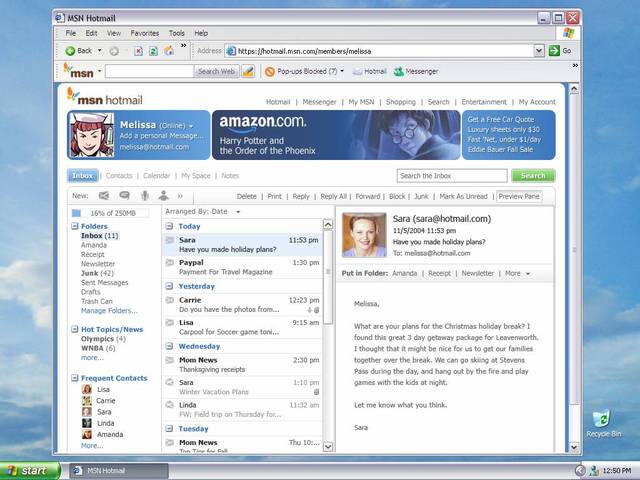Click the storage usage folder icon

point(76,213)
